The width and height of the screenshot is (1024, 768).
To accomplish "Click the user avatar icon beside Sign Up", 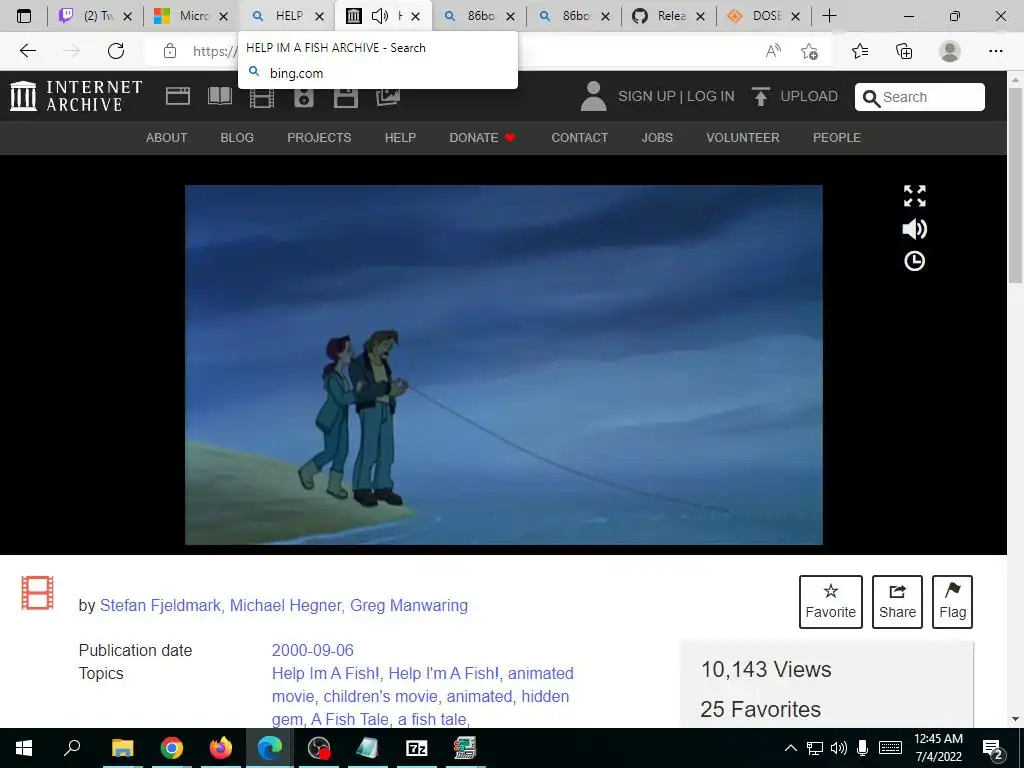I will click(x=593, y=96).
